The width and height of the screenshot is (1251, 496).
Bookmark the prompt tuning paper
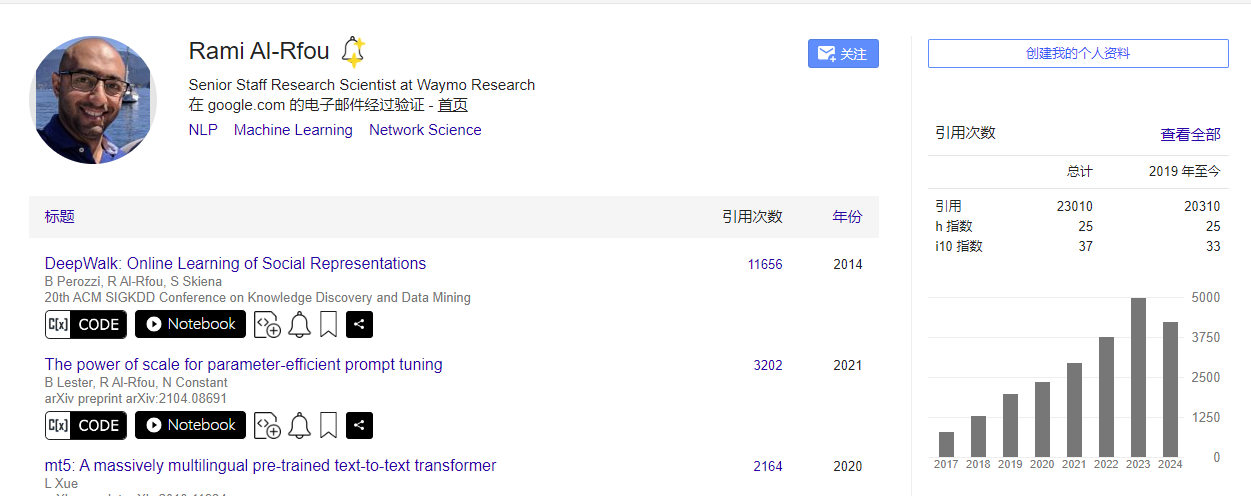328,425
